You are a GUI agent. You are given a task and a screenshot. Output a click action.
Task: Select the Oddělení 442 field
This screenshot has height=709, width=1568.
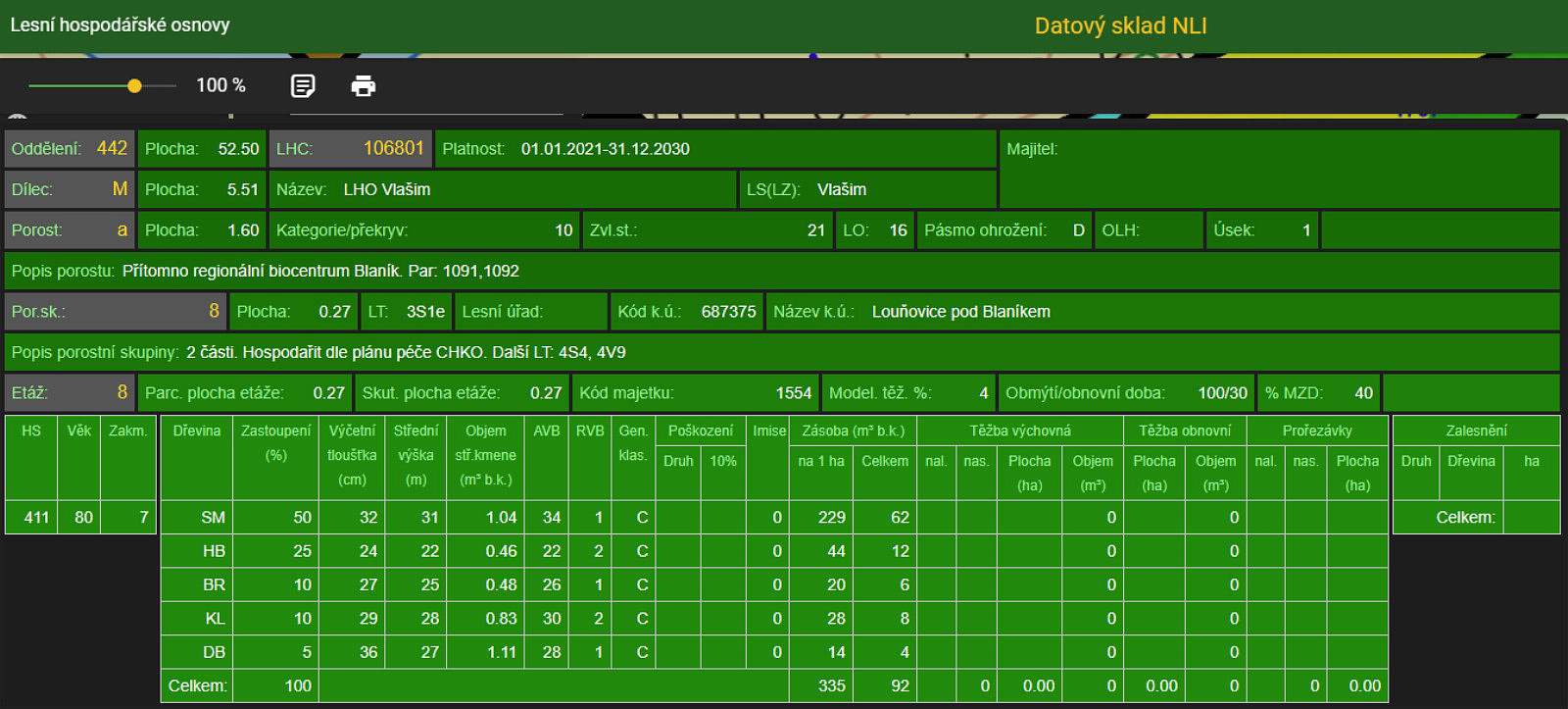pyautogui.click(x=70, y=149)
